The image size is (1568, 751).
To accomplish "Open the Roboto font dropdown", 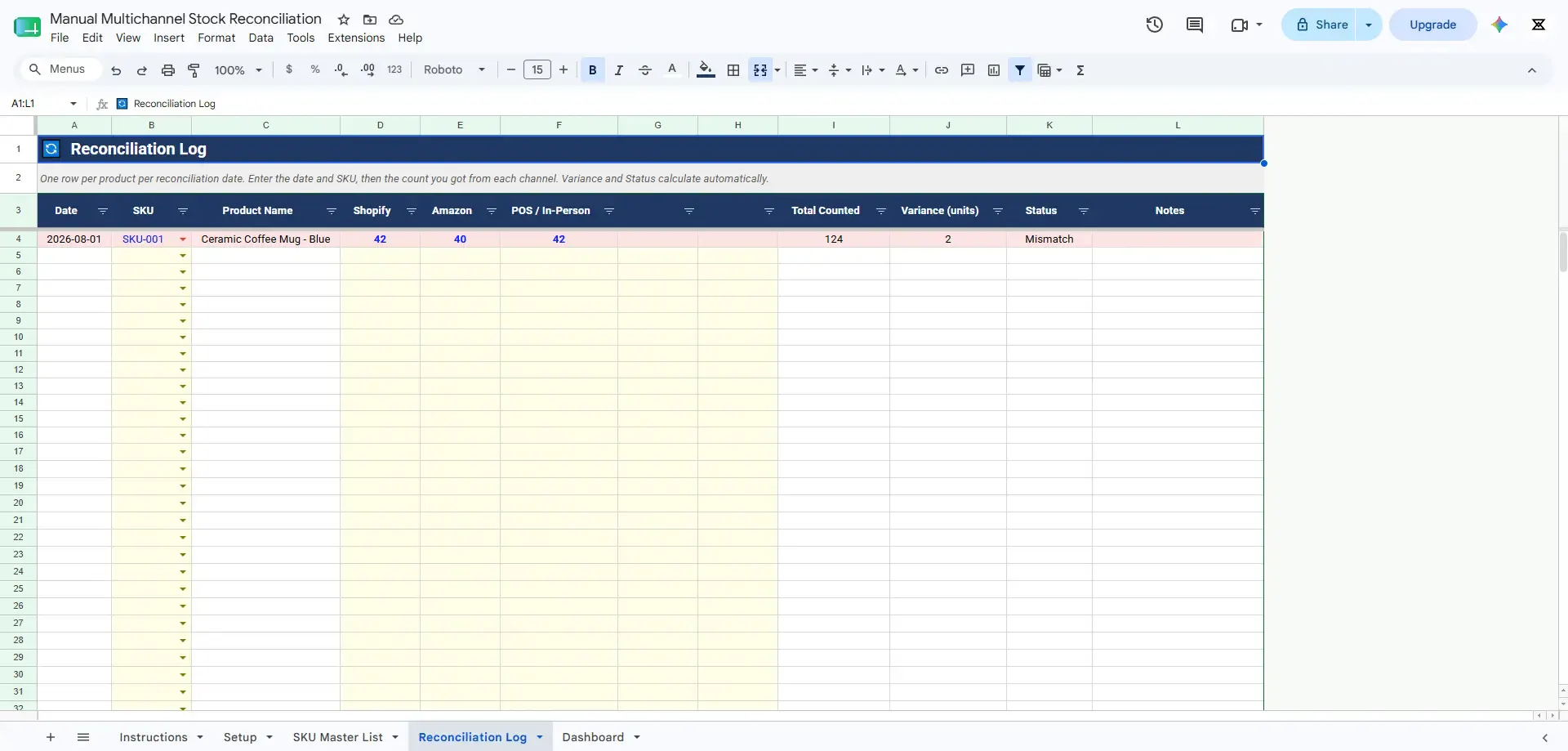I will [x=454, y=70].
